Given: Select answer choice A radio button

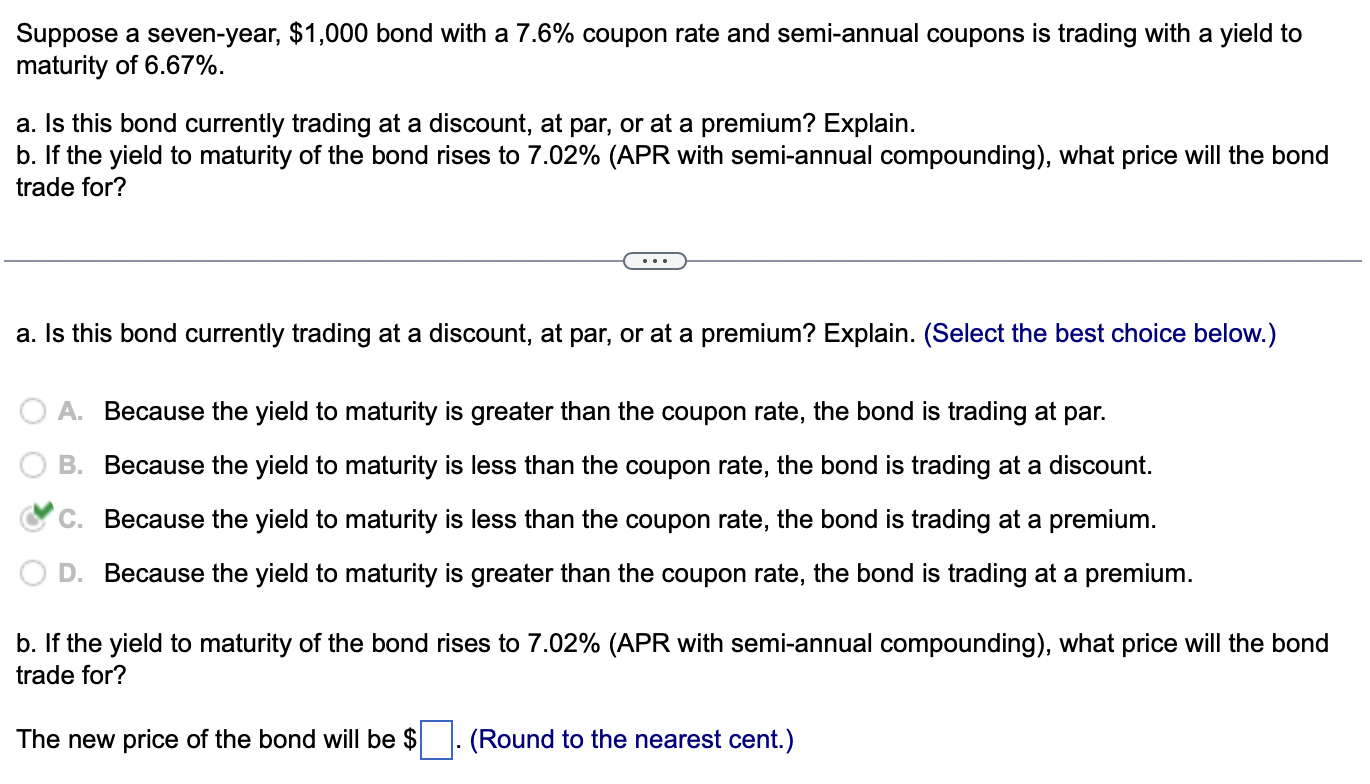Looking at the screenshot, I should [33, 411].
